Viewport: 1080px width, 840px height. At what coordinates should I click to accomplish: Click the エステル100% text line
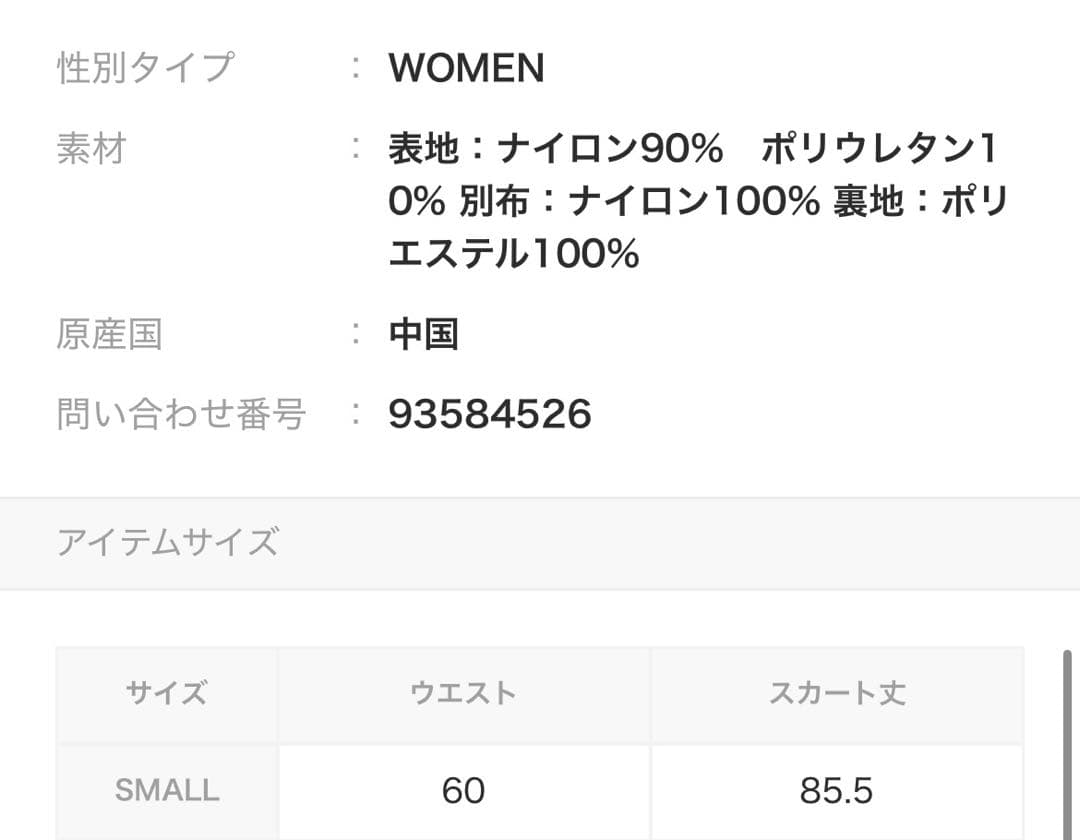point(514,255)
